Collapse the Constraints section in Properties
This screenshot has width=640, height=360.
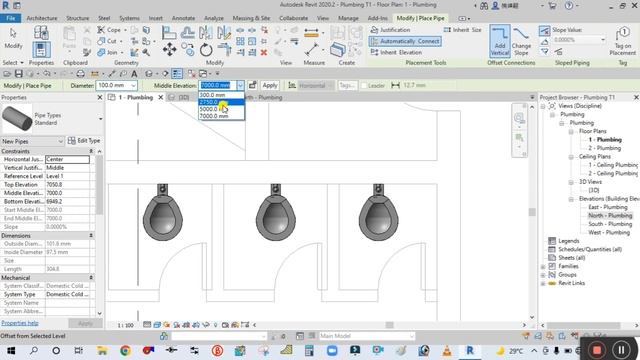91,151
